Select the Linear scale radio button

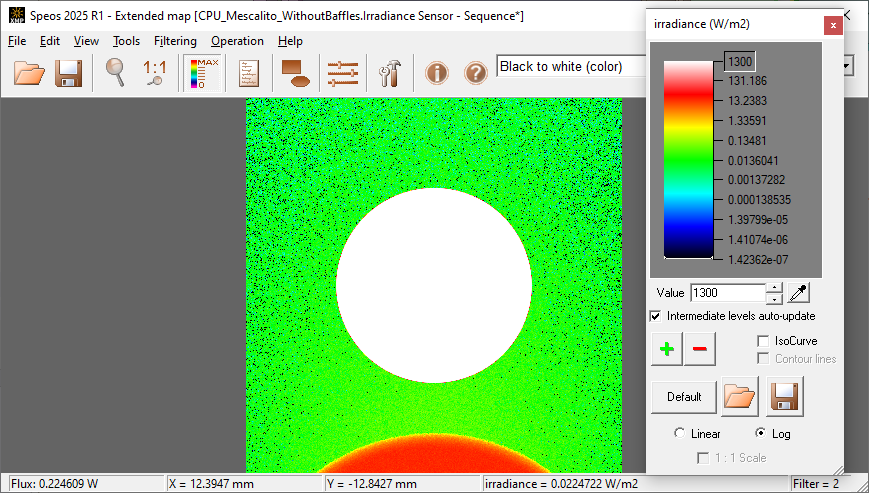(x=679, y=433)
